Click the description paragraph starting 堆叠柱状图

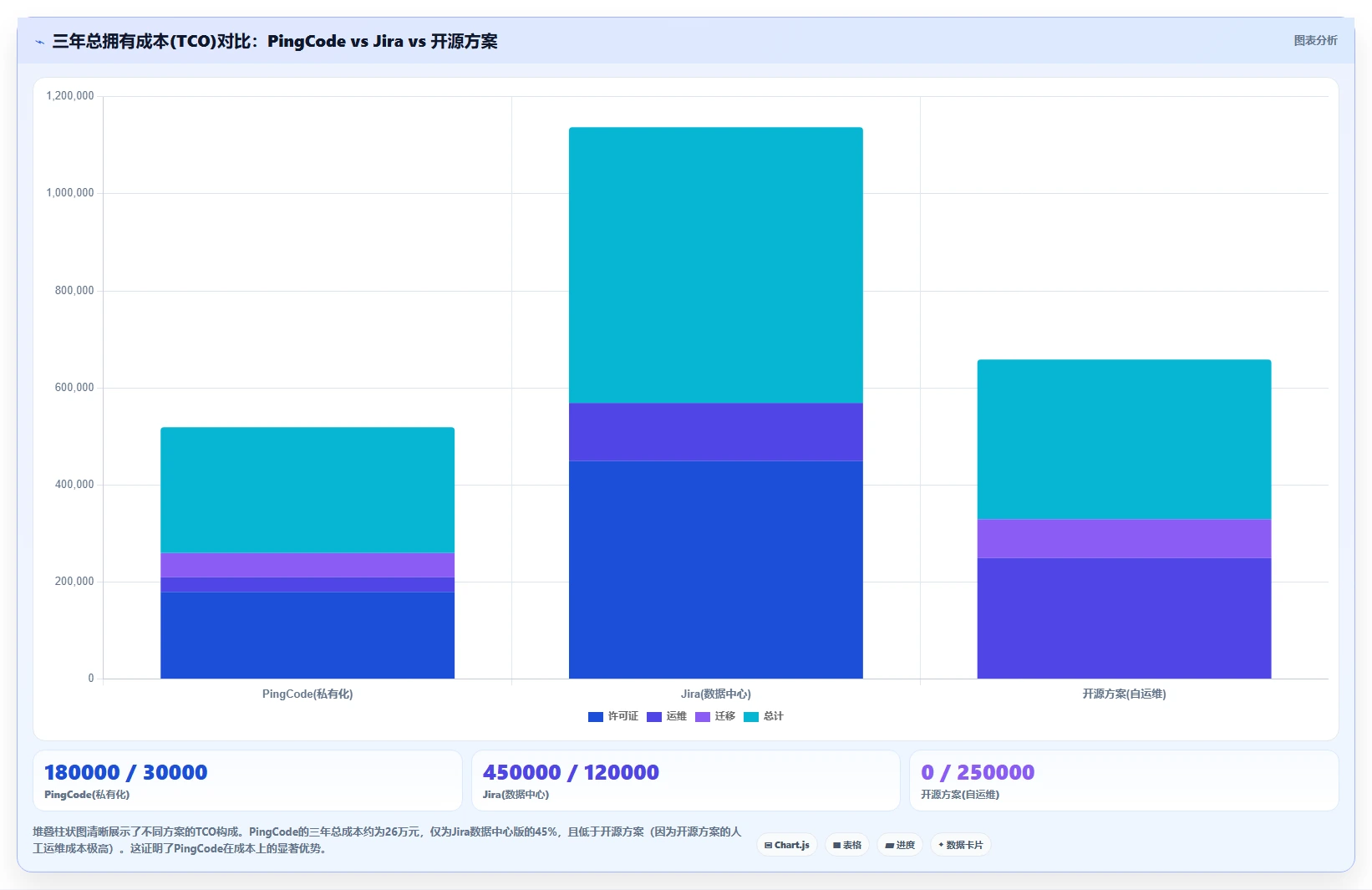click(388, 840)
